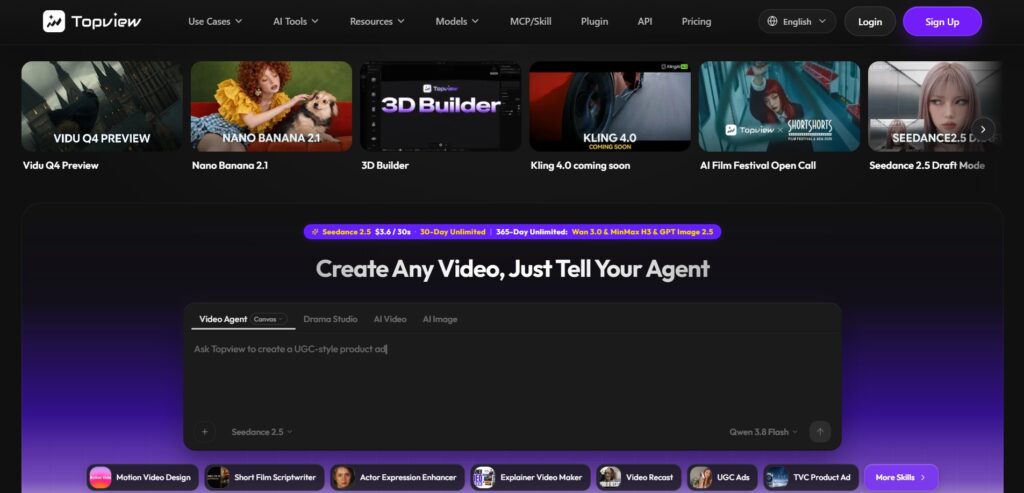Switch to the AI Image tab
The width and height of the screenshot is (1024, 493).
tap(440, 319)
